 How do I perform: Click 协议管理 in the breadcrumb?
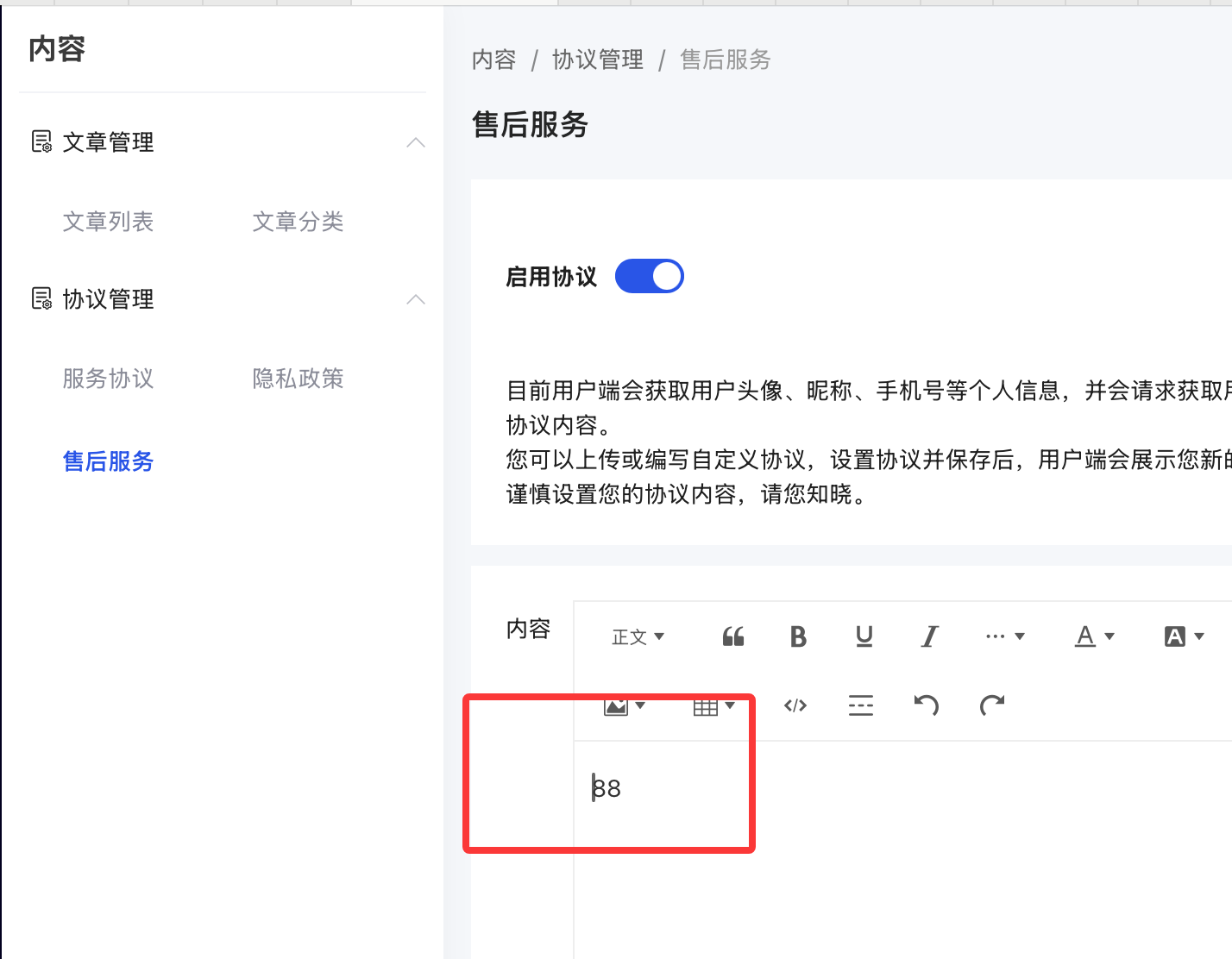(x=597, y=60)
